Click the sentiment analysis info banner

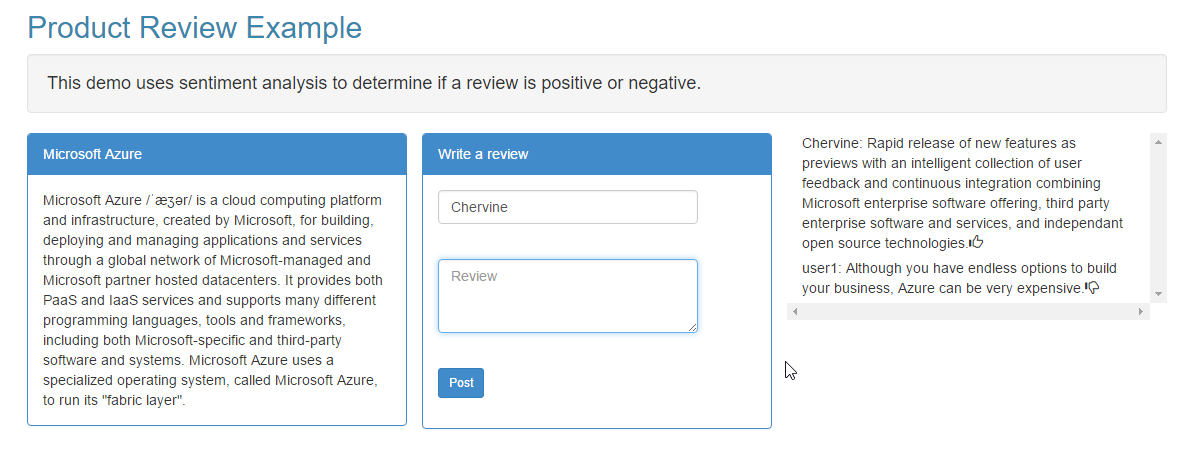[x=597, y=83]
